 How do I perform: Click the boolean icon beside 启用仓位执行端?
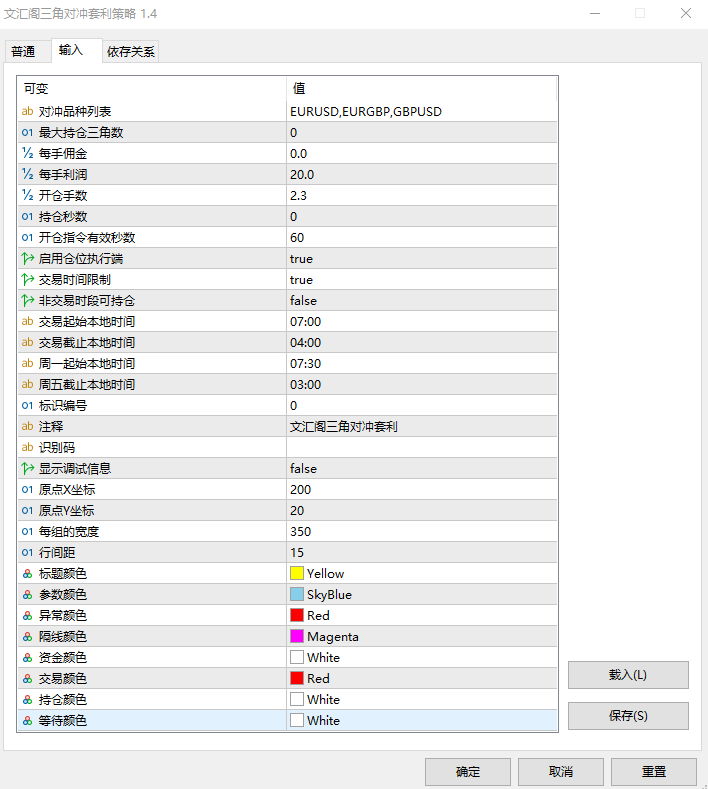click(x=27, y=258)
